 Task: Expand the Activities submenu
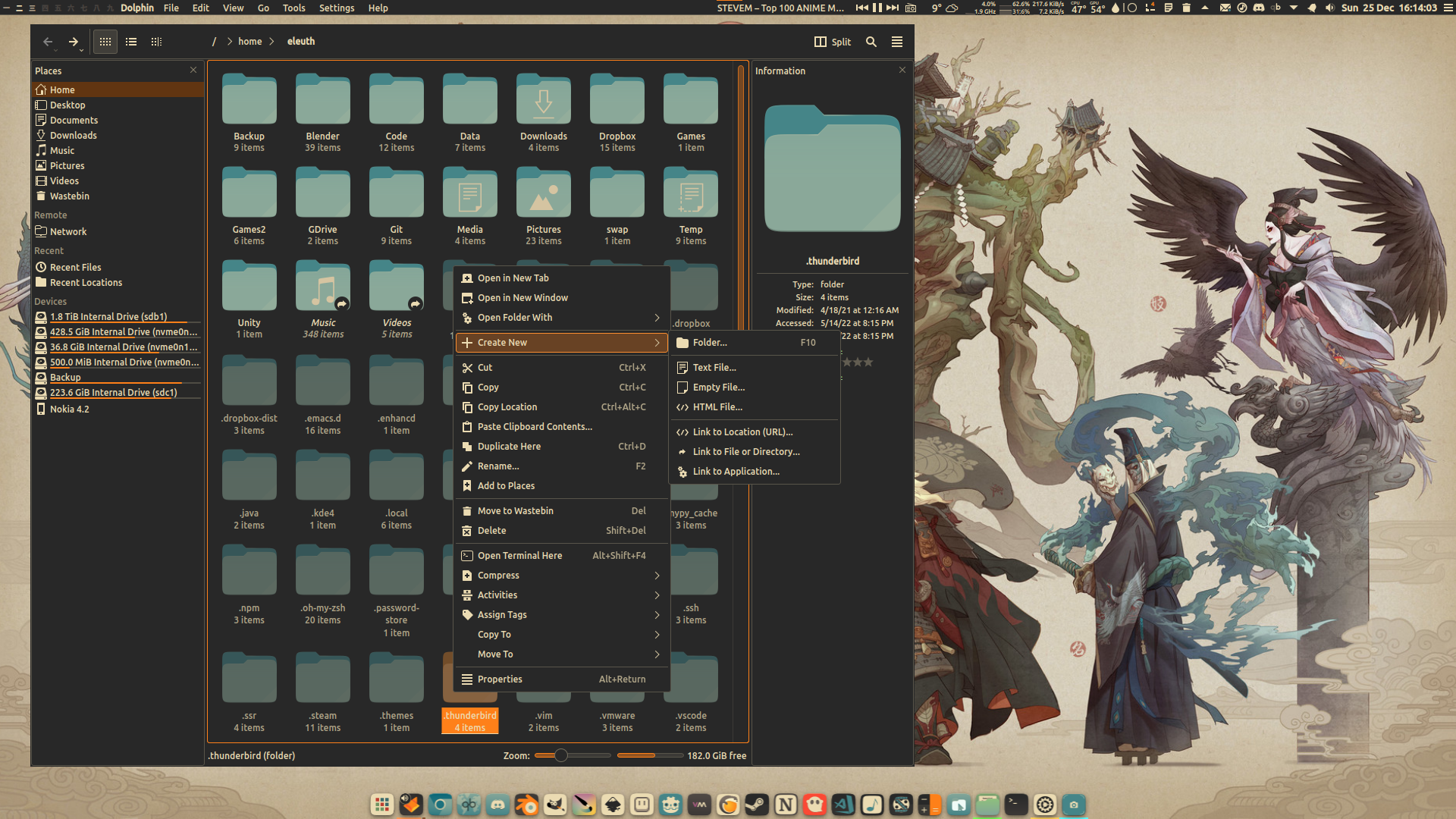[561, 595]
